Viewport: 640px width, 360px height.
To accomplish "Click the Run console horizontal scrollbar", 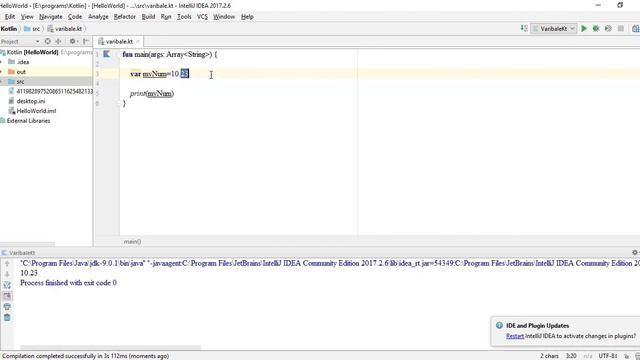I will pos(111,348).
